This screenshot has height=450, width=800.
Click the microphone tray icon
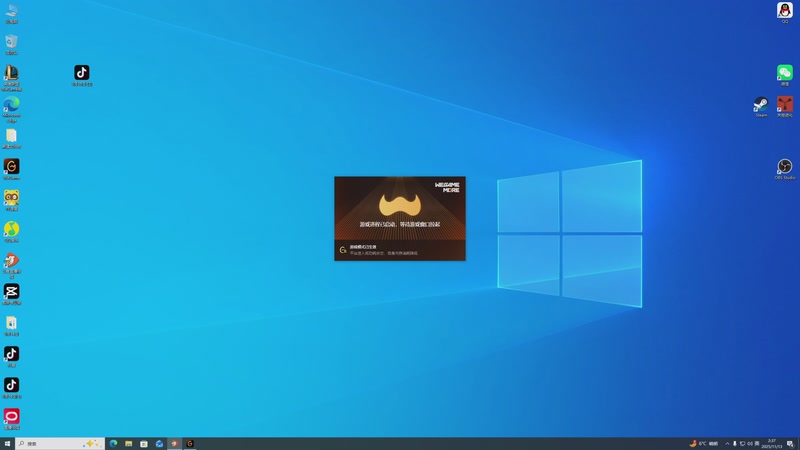[x=735, y=444]
